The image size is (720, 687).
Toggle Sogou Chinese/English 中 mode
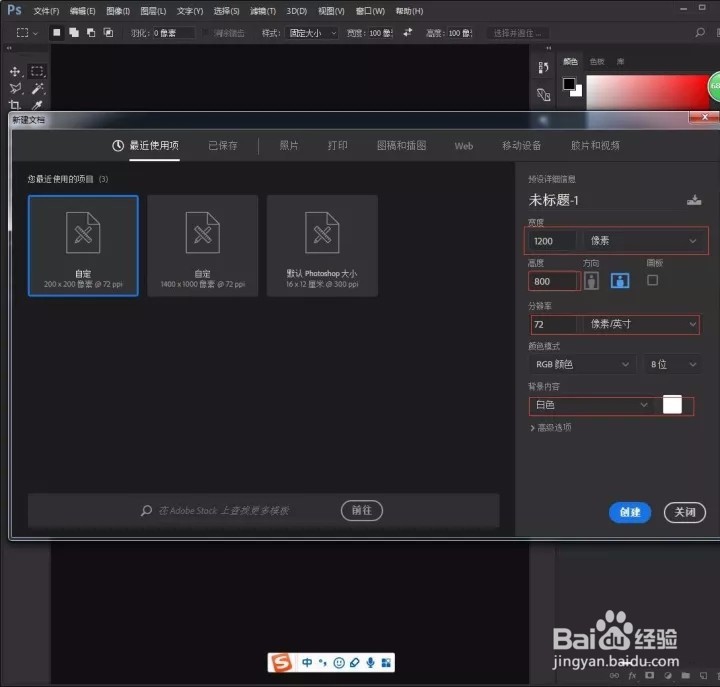(307, 662)
